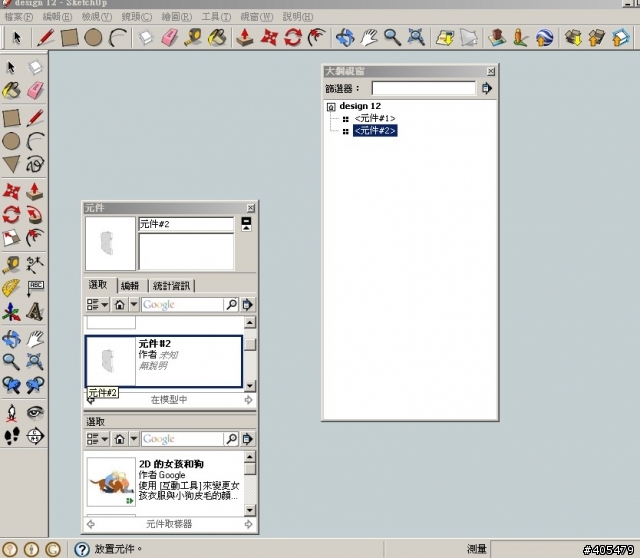Click the help question mark in status bar
640x558 pixels.
pyautogui.click(x=82, y=549)
